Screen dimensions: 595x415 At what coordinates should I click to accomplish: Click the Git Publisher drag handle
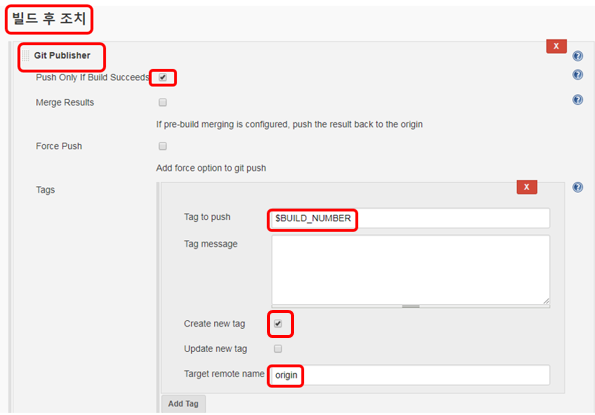pos(25,55)
